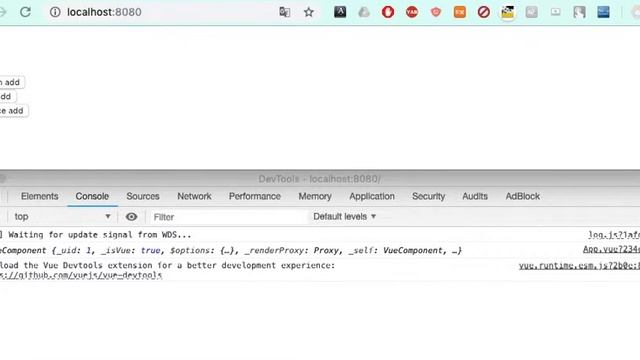Viewport: 640px width, 360px height.
Task: Click 'Waiting for update signal from WDS...' message
Action: tap(100, 235)
